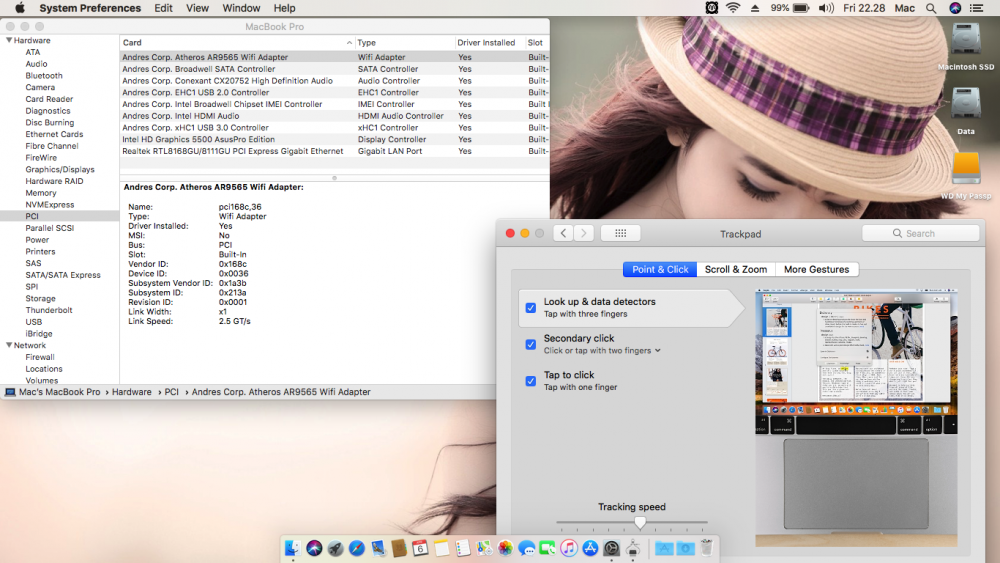Screen dimensions: 1000x563
Task: Click the trackpad gesture preview video
Action: coord(856,418)
